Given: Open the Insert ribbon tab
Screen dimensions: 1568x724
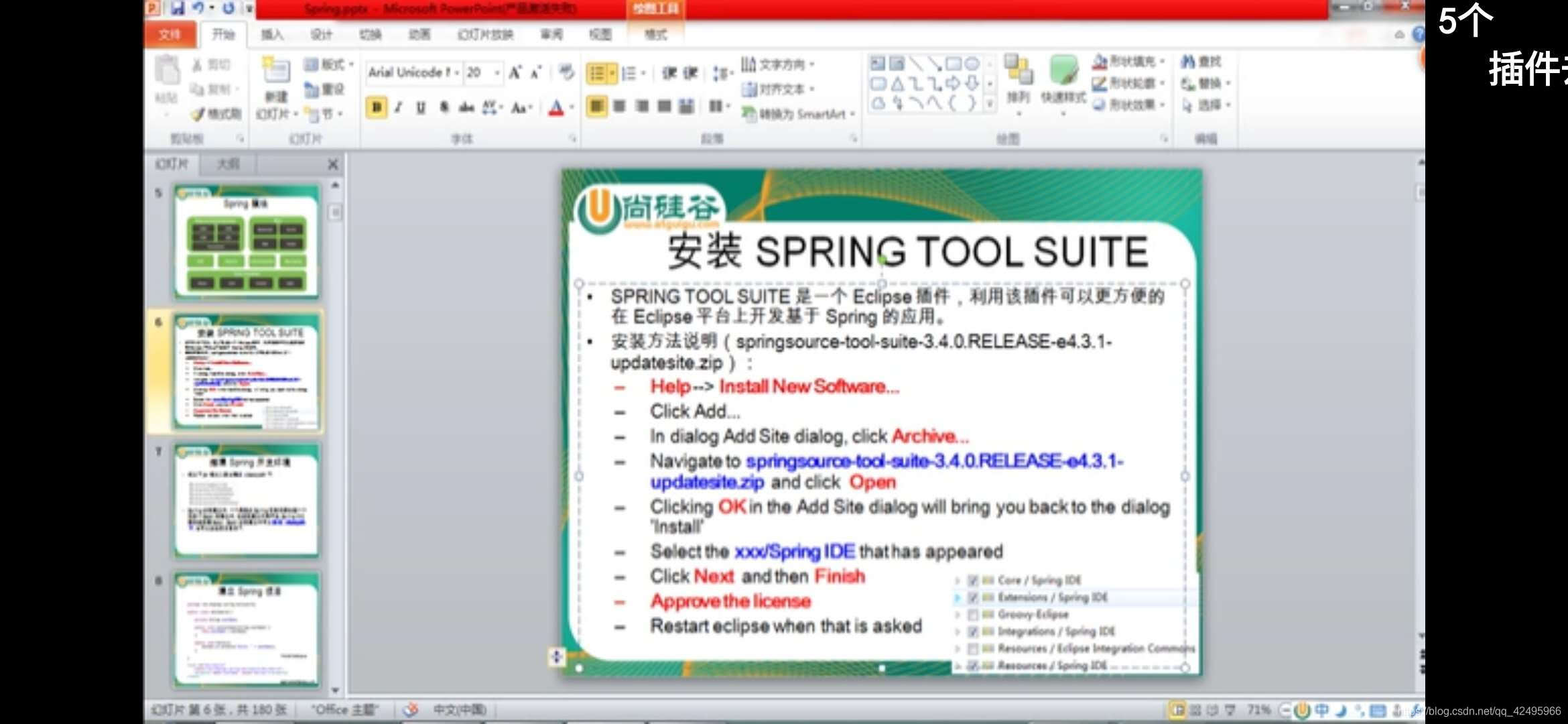Looking at the screenshot, I should 272,34.
